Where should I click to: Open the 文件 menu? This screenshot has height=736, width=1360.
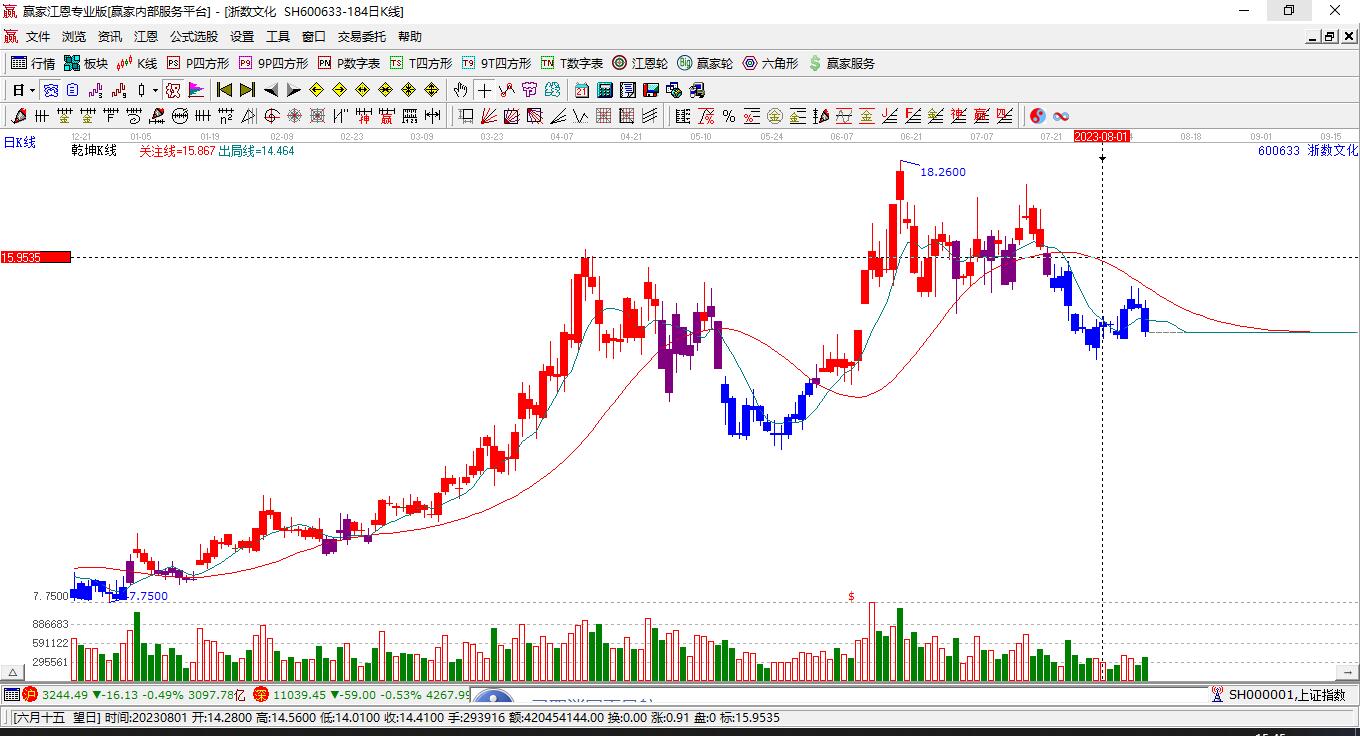(x=38, y=36)
